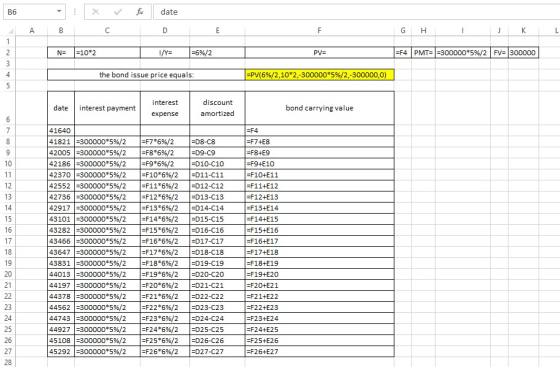Click cell containing '=F15+E16'
This screenshot has height=367, width=560.
[x=320, y=230]
